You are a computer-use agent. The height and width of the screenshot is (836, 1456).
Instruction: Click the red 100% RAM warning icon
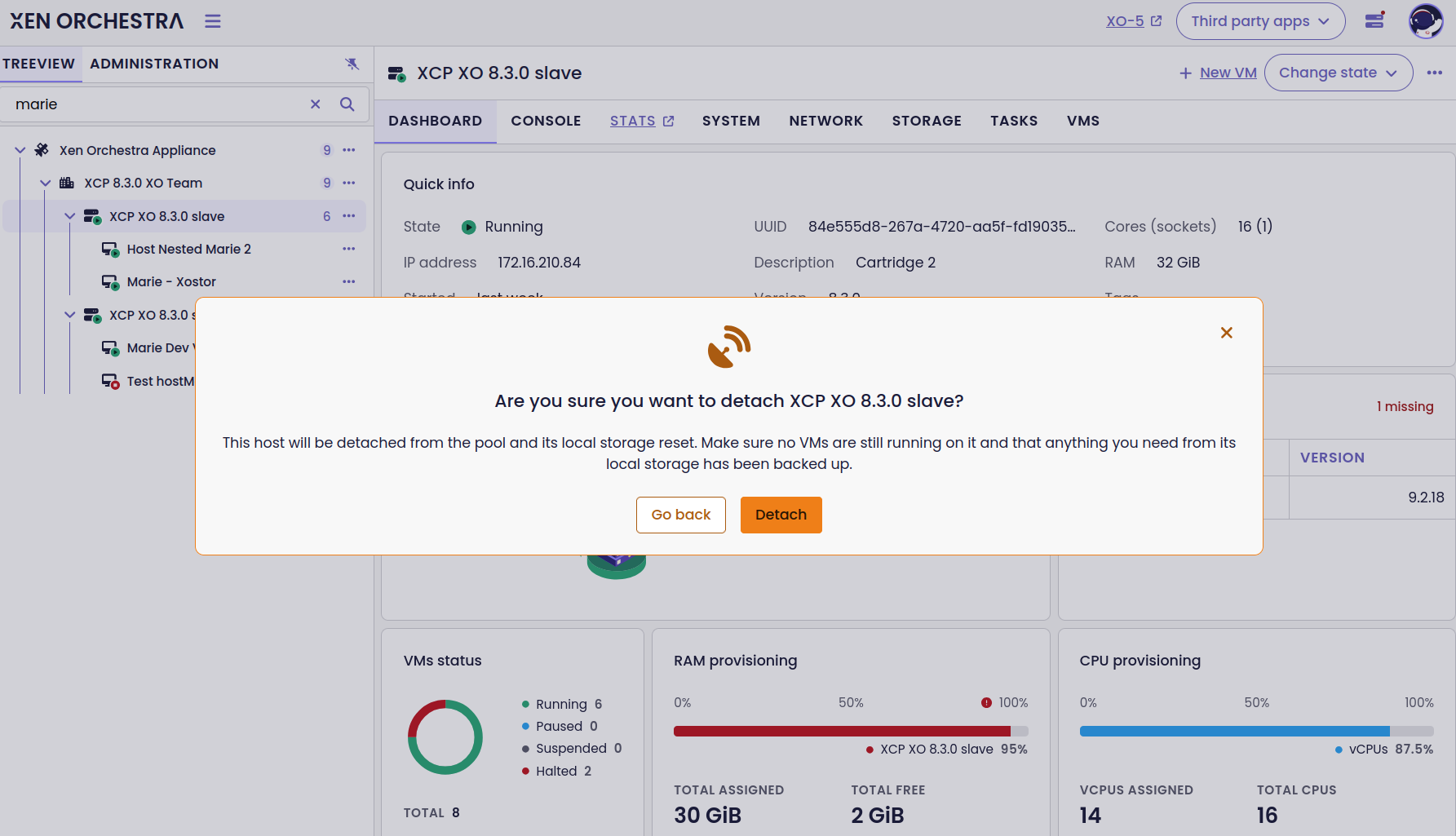[986, 702]
